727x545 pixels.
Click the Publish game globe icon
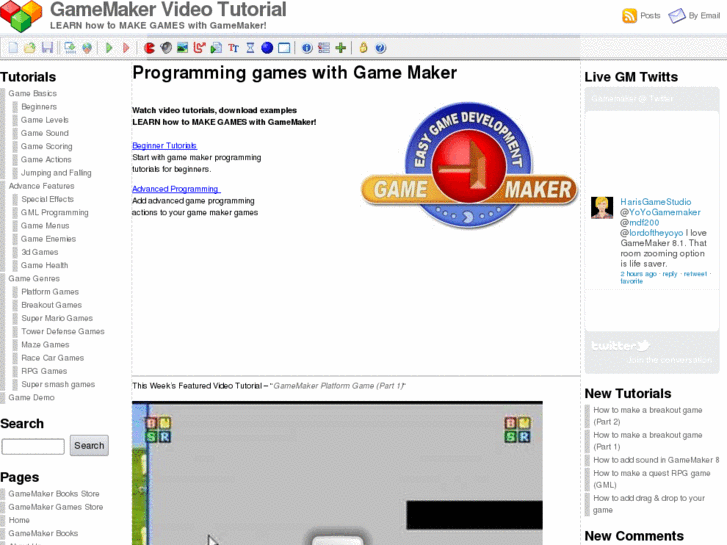87,48
